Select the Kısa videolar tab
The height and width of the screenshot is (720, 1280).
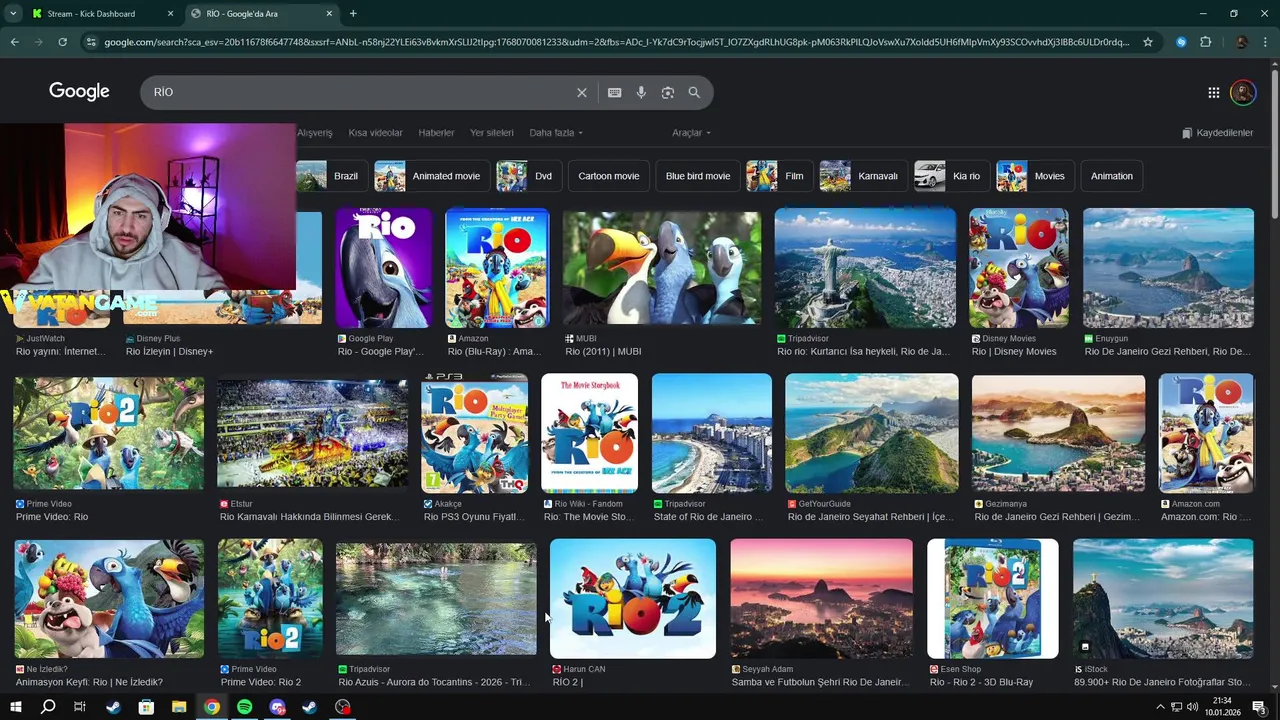pos(375,133)
